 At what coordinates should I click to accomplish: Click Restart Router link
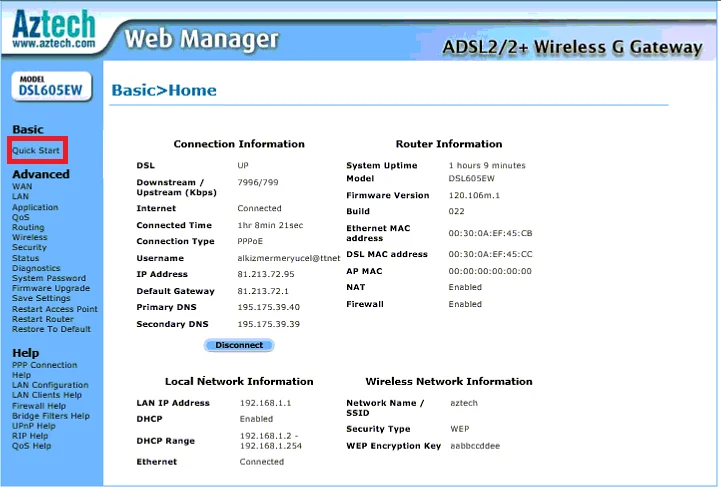[x=43, y=319]
